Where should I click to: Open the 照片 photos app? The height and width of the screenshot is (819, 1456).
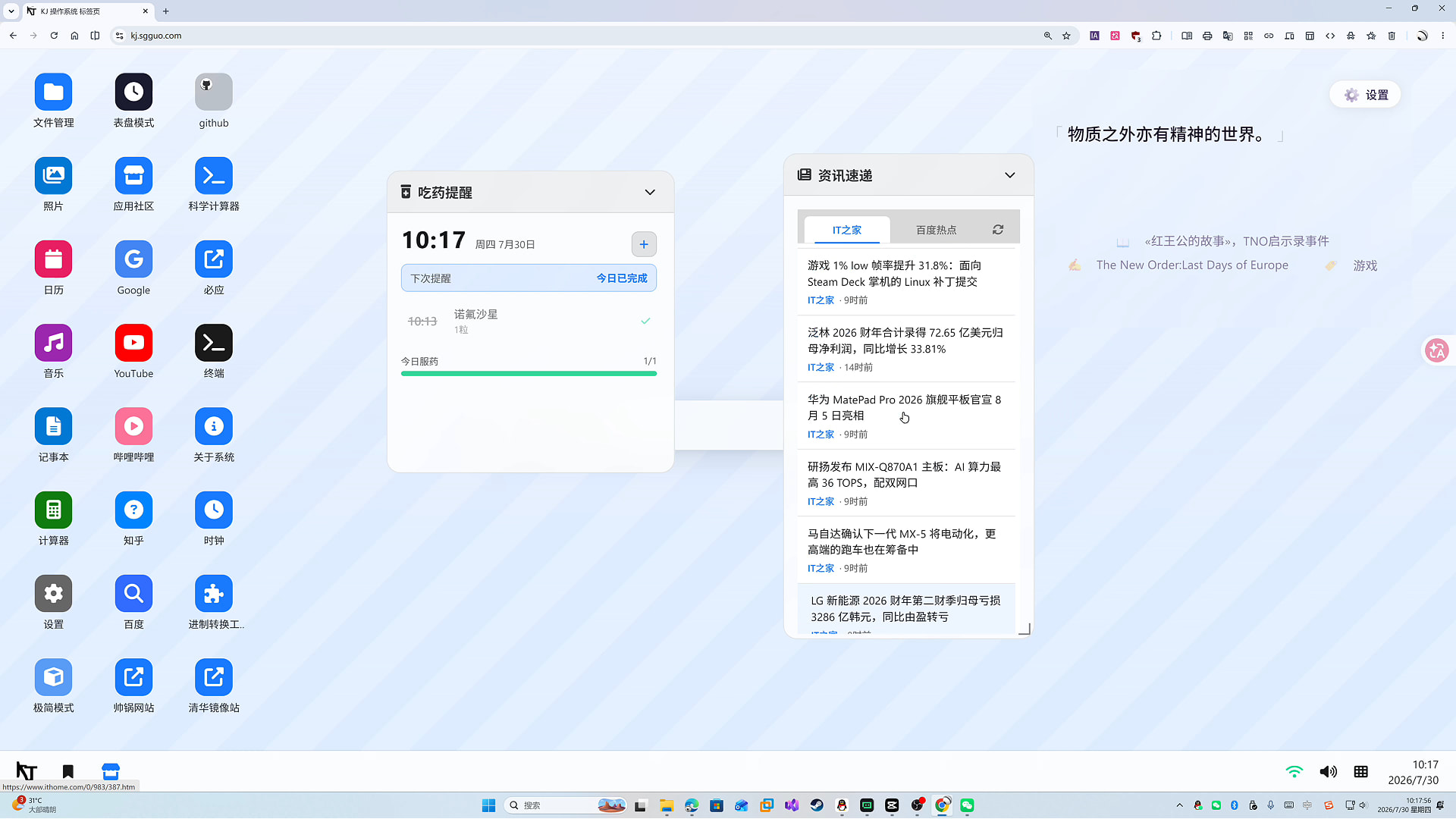[53, 176]
